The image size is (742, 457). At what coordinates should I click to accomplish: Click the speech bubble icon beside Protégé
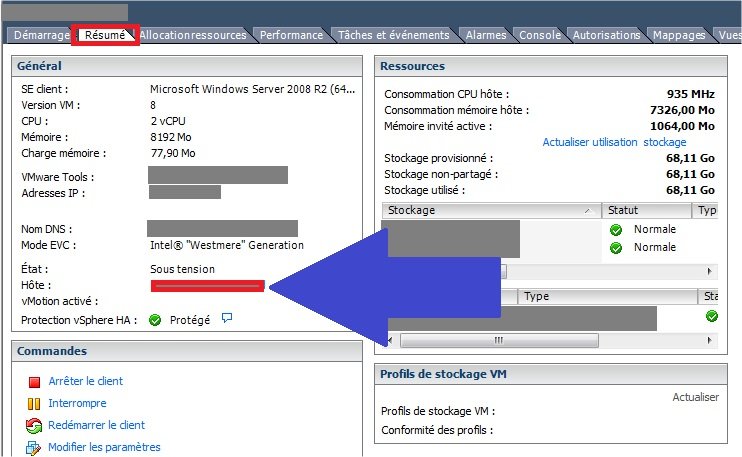coord(227,319)
